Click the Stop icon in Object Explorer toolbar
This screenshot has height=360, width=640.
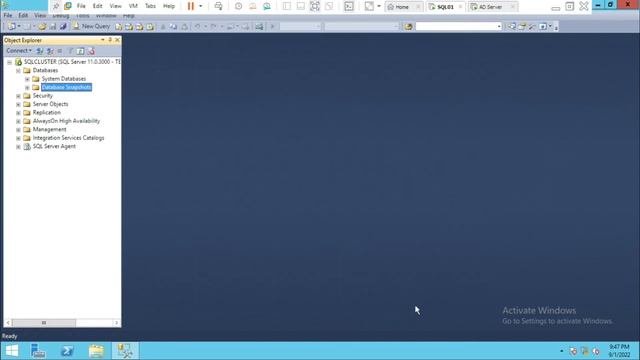coord(60,51)
